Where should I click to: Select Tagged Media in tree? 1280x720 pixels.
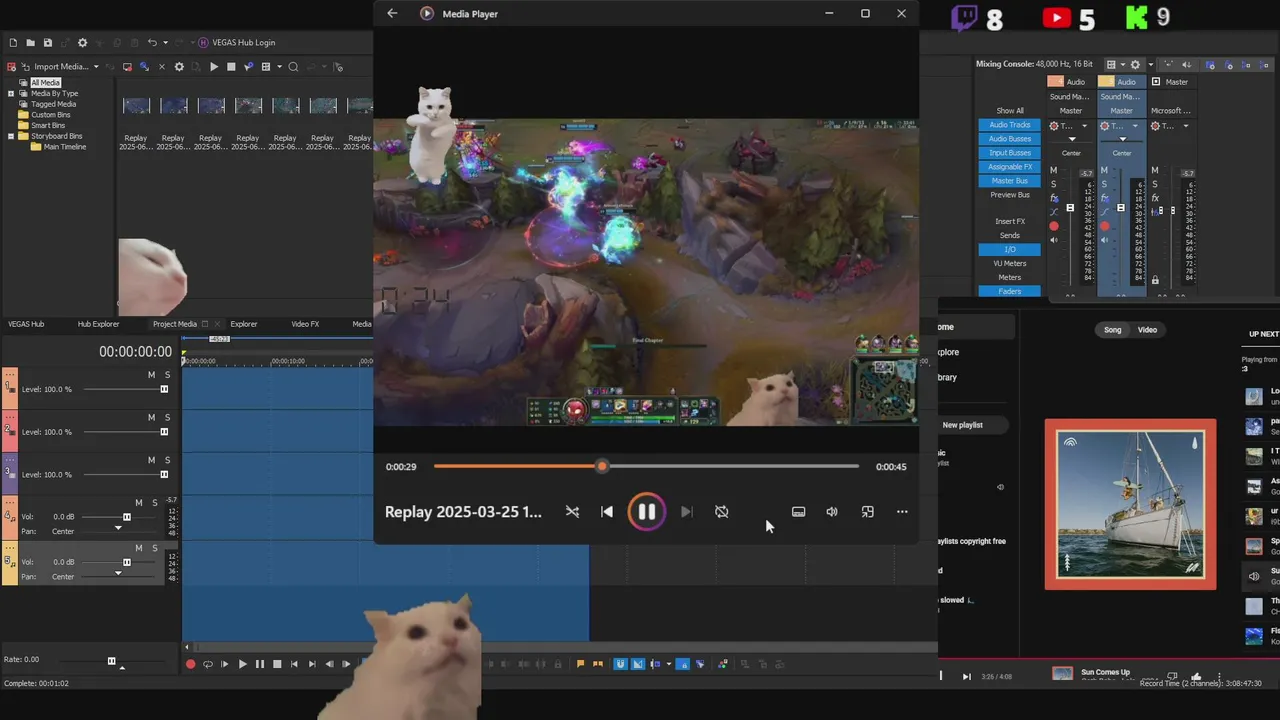pyautogui.click(x=53, y=104)
